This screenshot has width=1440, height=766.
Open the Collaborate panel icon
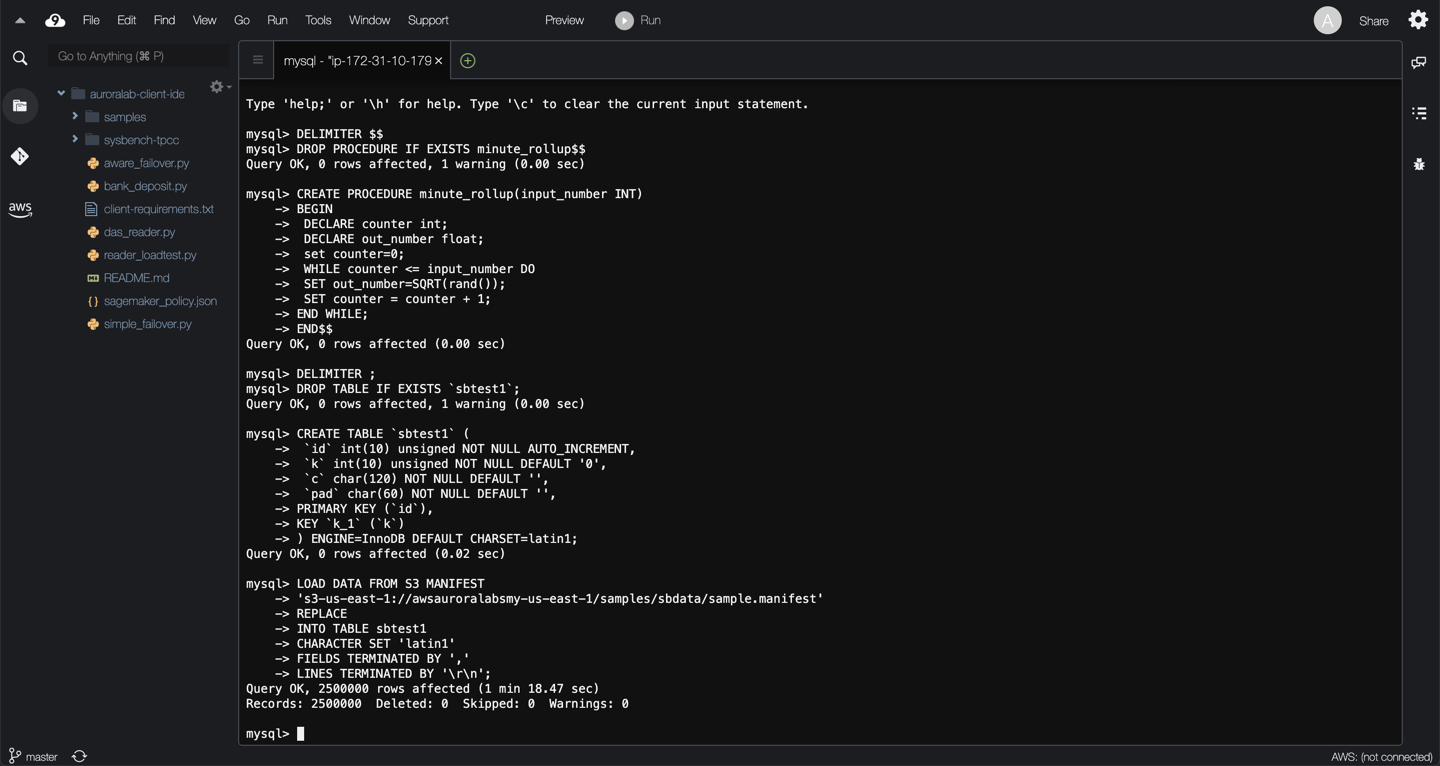[x=1419, y=63]
